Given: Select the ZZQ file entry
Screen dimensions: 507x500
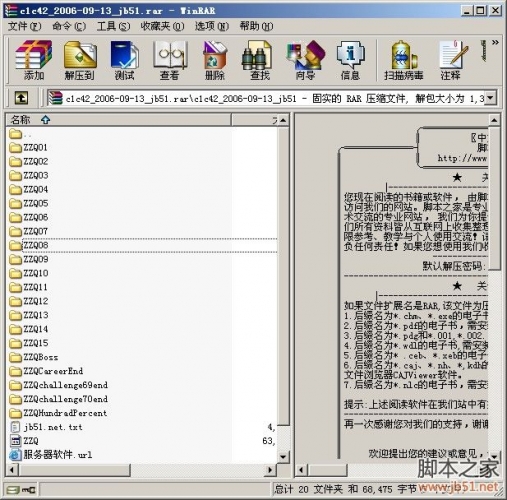Looking at the screenshot, I should [x=24, y=441].
